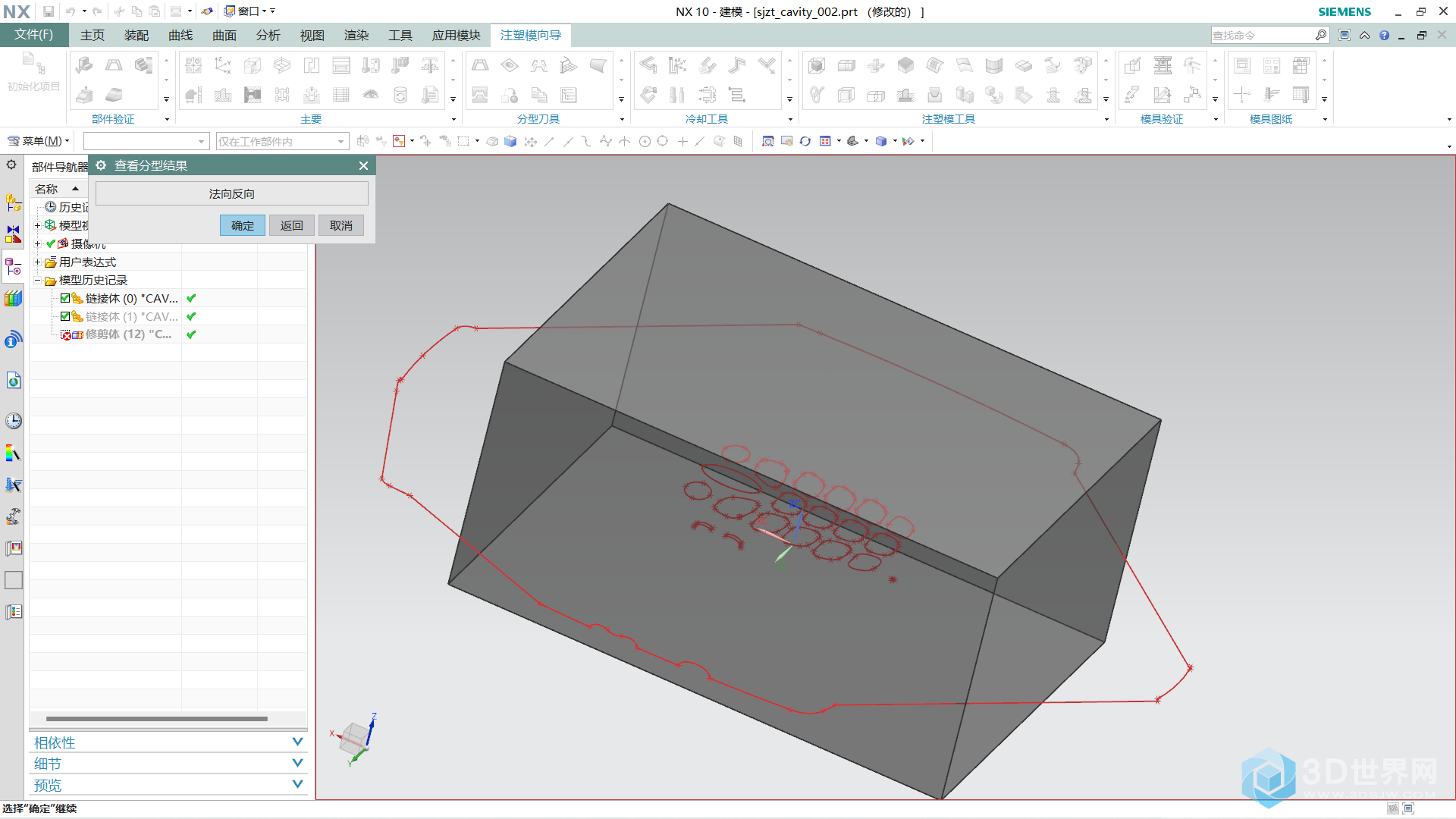The height and width of the screenshot is (819, 1456).
Task: Switch to the 曲线 ribbon tab
Action: click(180, 35)
